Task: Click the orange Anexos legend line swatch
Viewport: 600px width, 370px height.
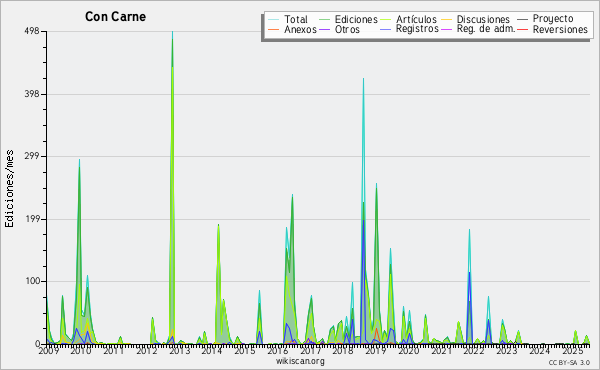Action: (274, 29)
